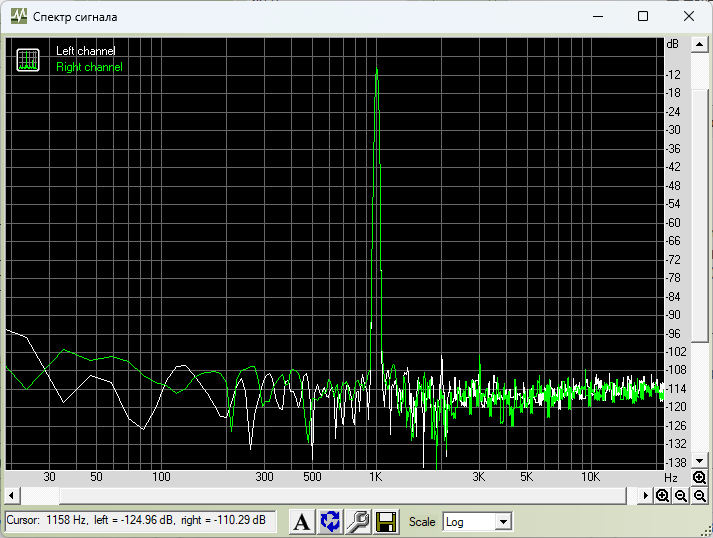Open the Scale Log dropdown arrow
Screen dimensions: 713x538
point(503,522)
